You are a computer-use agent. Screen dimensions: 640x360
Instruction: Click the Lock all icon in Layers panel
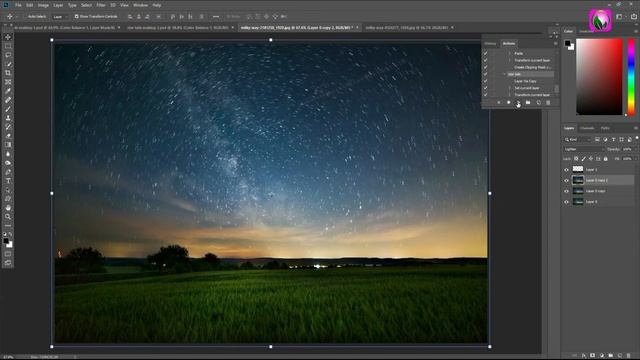tap(606, 159)
